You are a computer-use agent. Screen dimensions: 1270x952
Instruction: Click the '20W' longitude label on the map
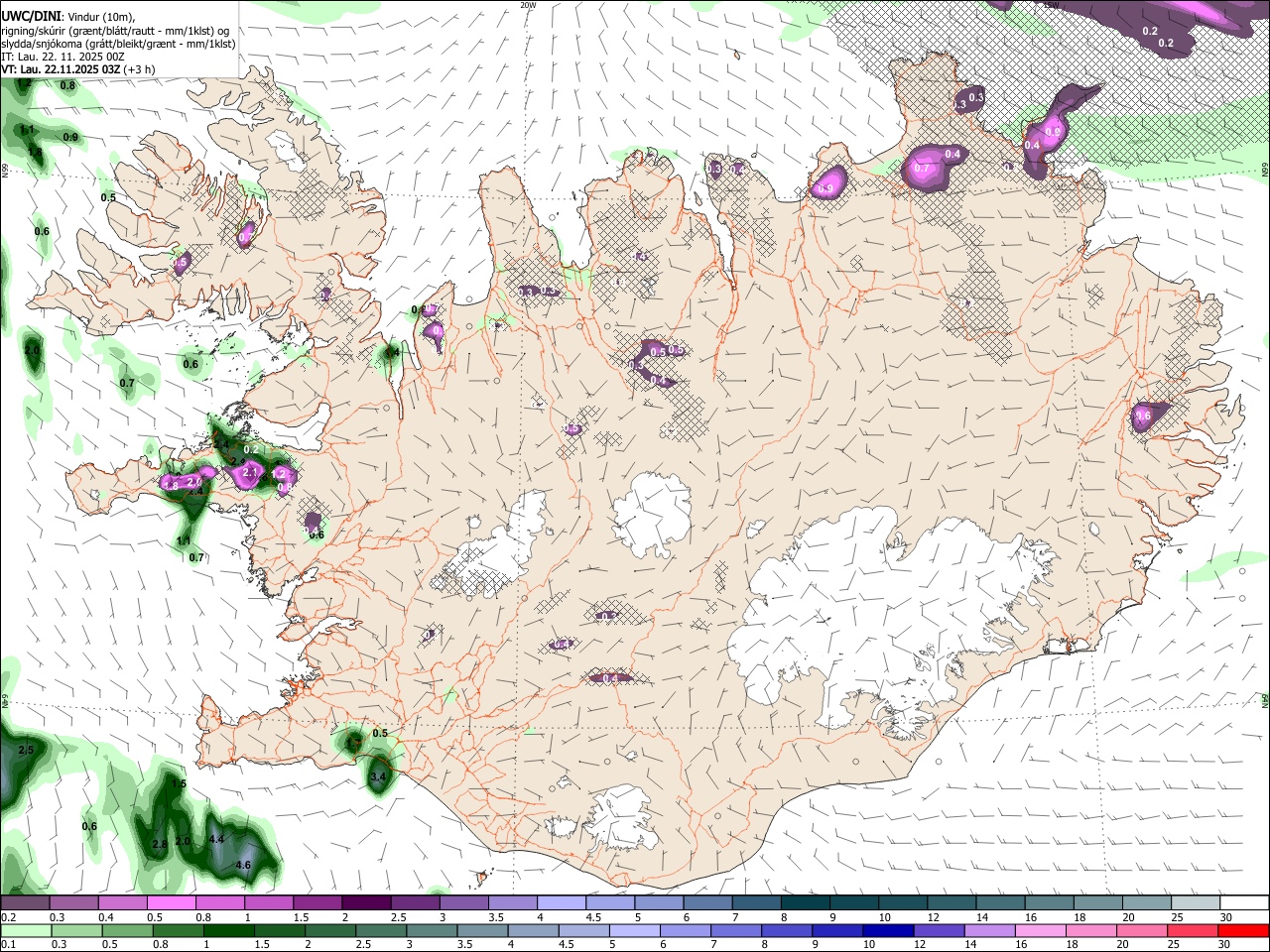(529, 5)
